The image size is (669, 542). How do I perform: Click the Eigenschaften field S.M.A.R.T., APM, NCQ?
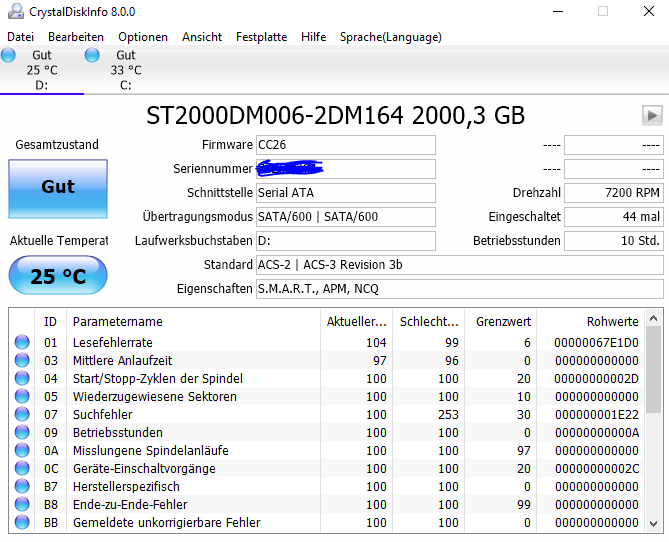(460, 289)
